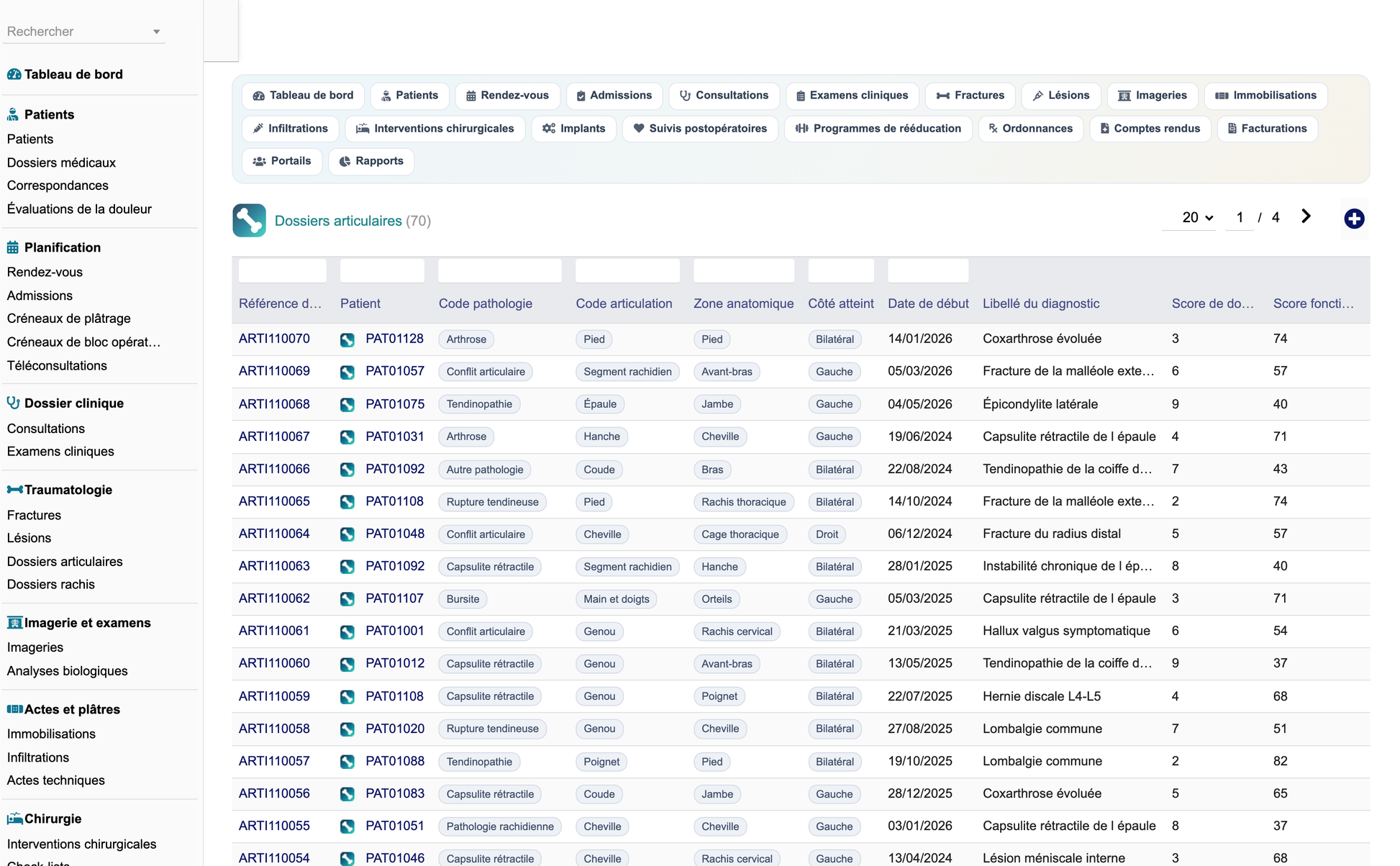The image size is (1400, 866).
Task: Click the Tendinopathie tag in row ARTI110068
Action: (479, 404)
